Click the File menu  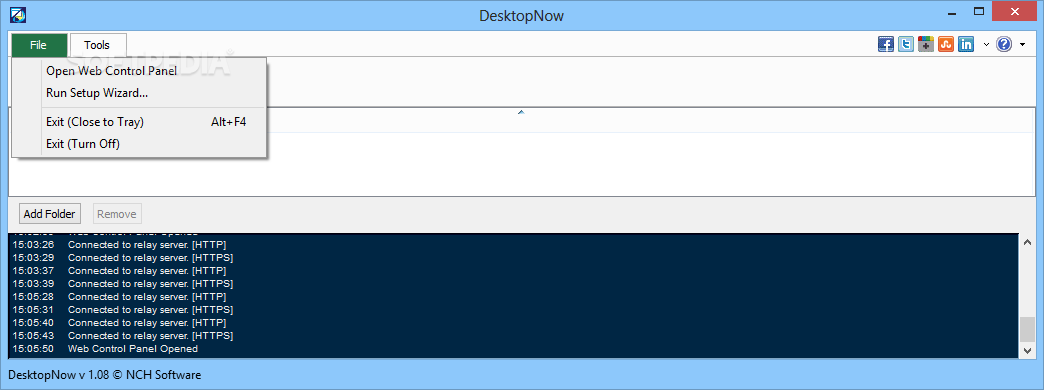coord(39,45)
